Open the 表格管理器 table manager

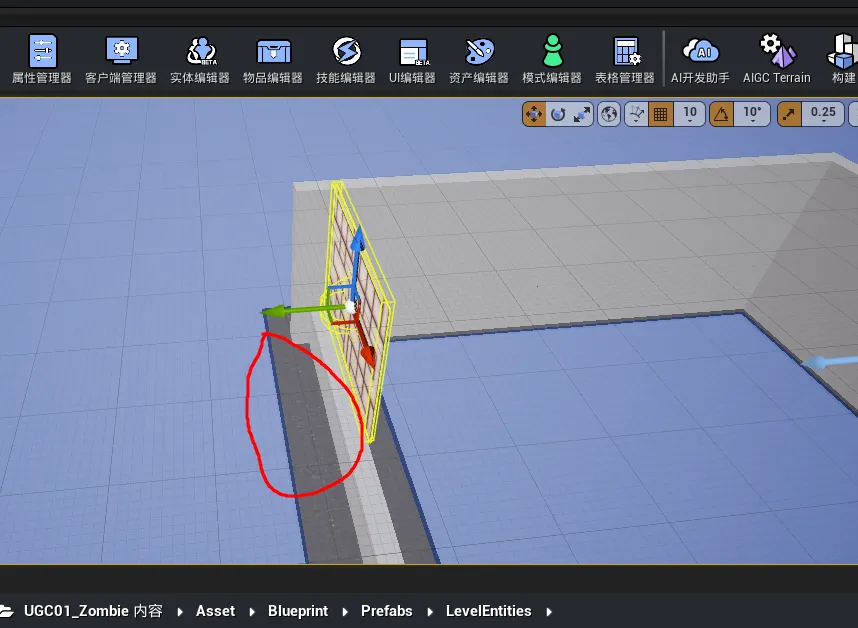tap(625, 59)
